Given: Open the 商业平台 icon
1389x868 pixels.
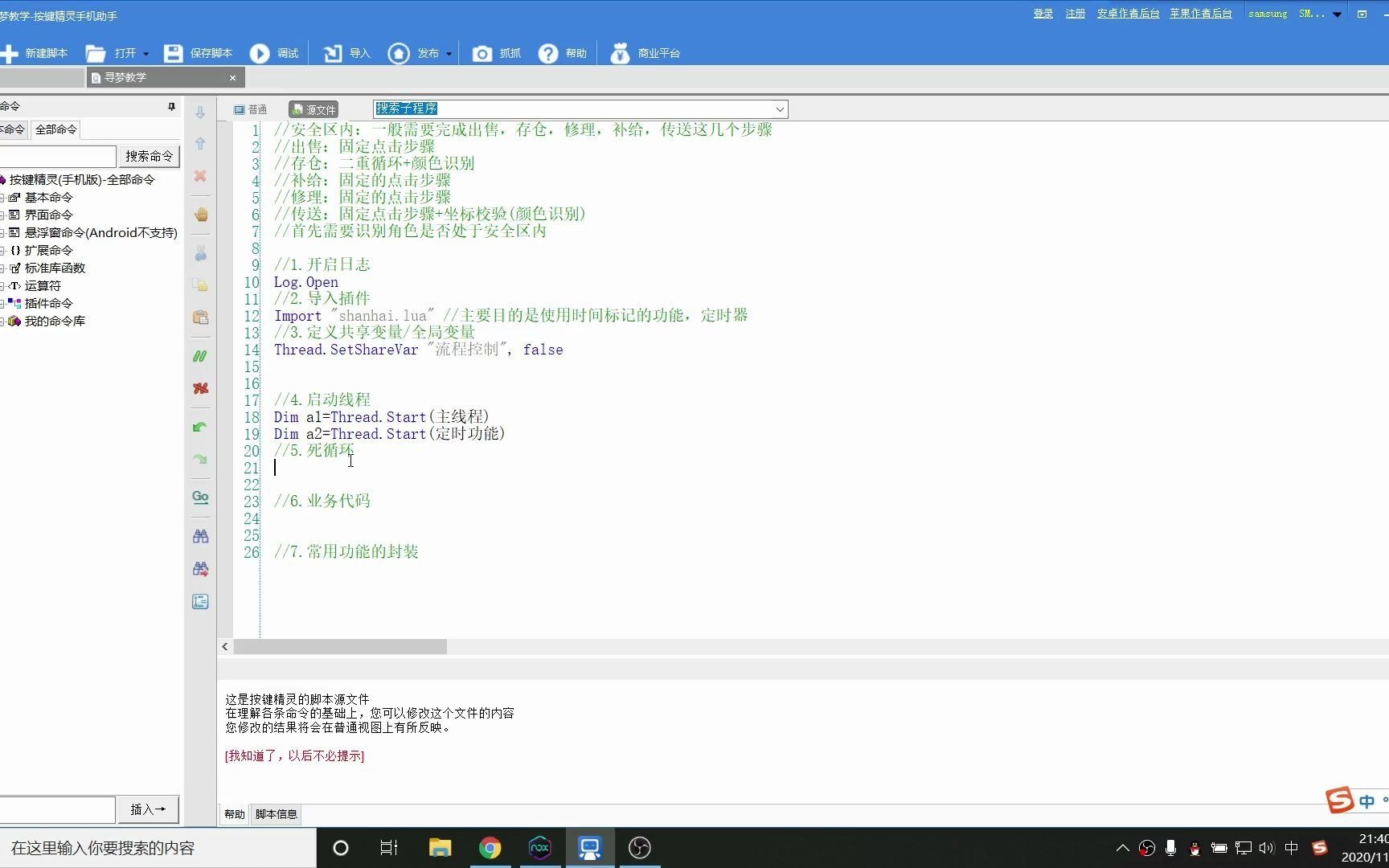Looking at the screenshot, I should coord(620,53).
